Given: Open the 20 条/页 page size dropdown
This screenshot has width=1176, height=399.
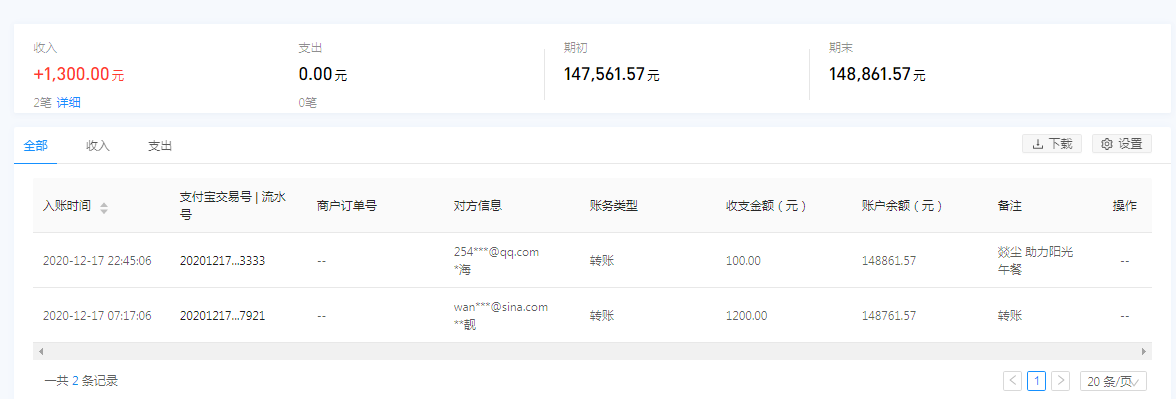Looking at the screenshot, I should [1114, 380].
